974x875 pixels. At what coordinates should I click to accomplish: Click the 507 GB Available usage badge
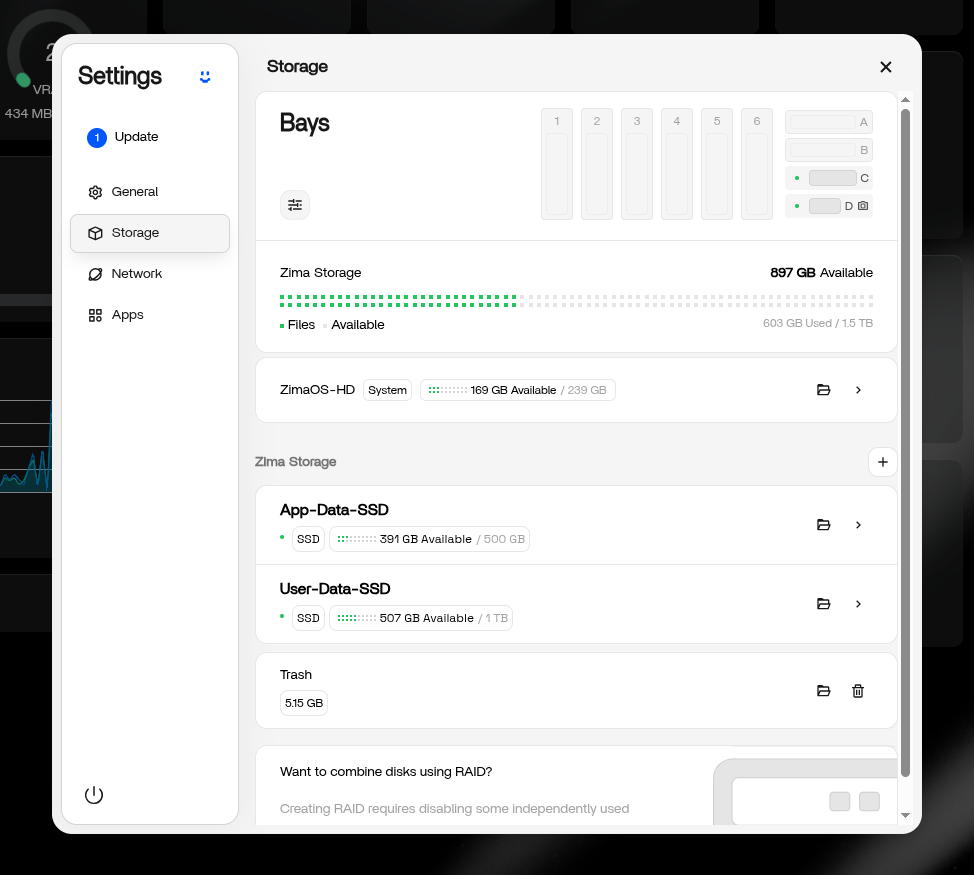pos(421,618)
